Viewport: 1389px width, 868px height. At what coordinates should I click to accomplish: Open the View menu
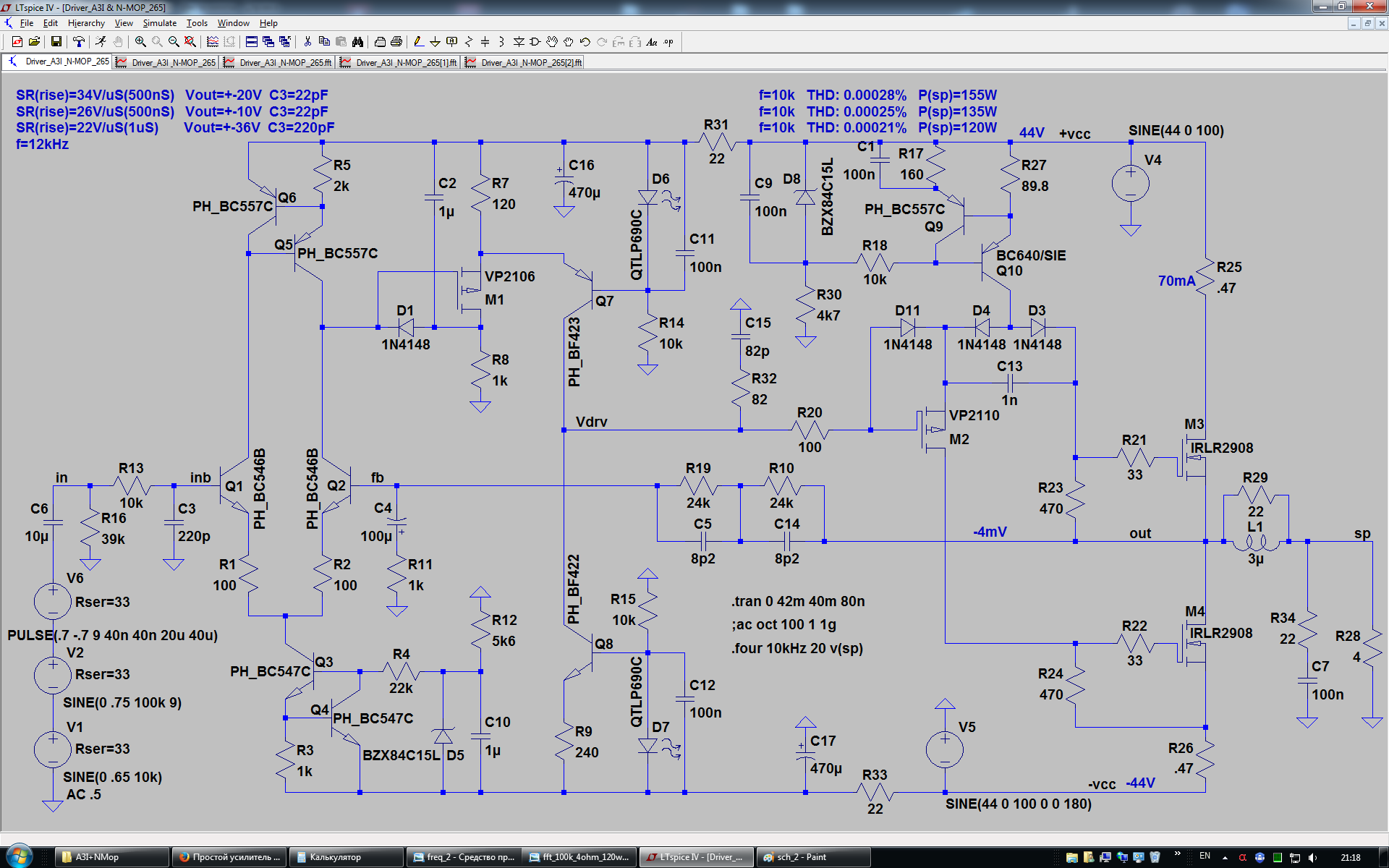[124, 23]
